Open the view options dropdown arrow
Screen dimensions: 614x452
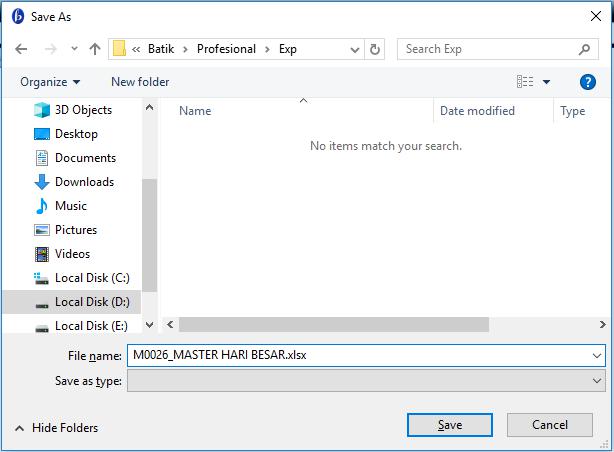click(547, 82)
